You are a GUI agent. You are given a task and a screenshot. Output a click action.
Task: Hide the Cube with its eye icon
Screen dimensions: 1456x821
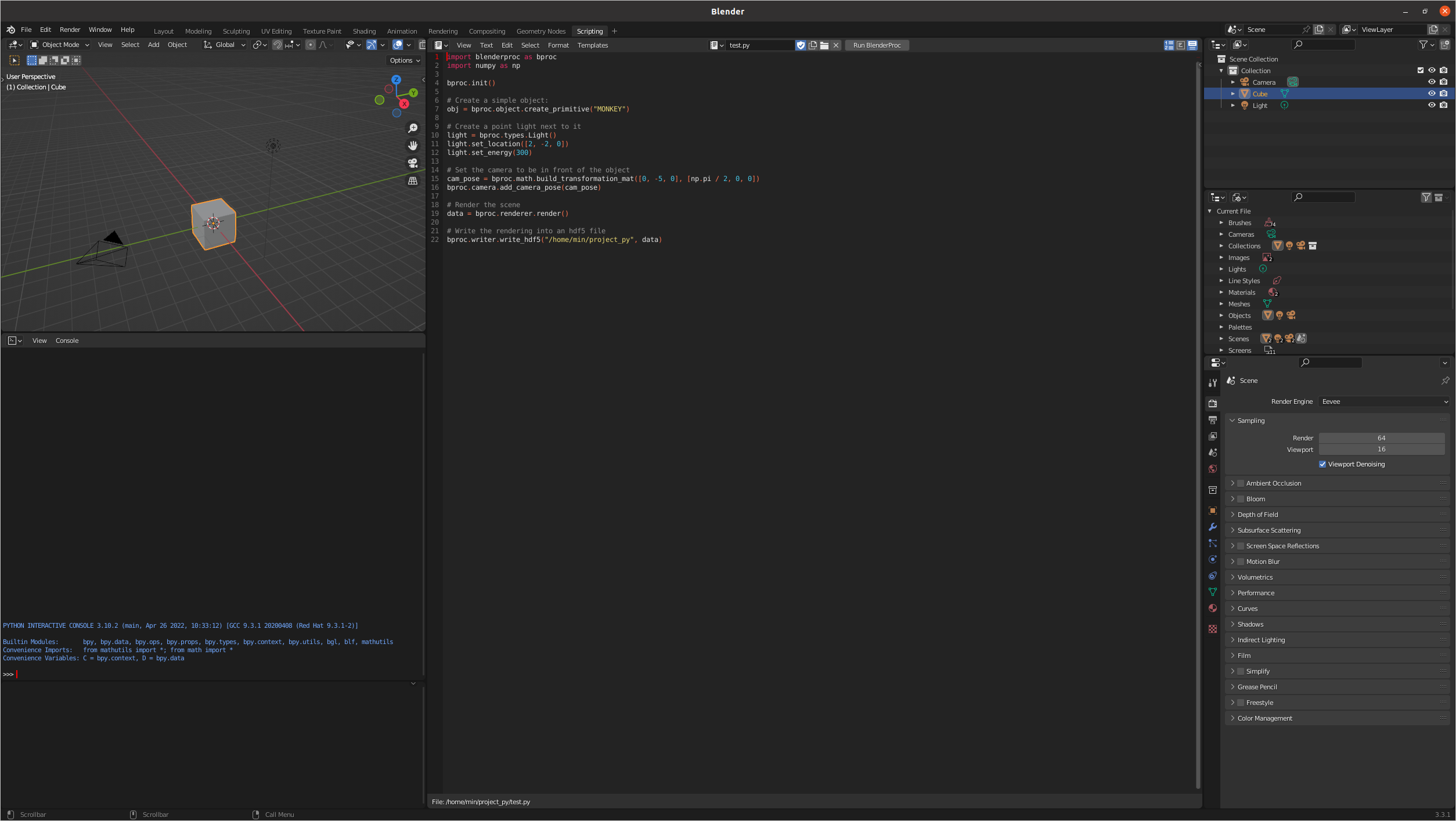1432,93
